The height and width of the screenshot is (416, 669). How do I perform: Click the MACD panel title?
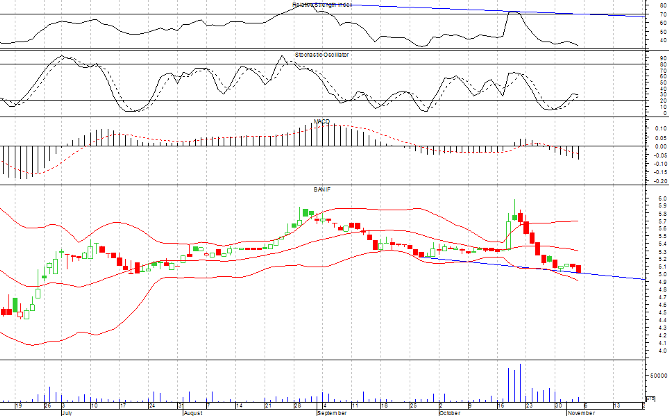pyautogui.click(x=322, y=122)
